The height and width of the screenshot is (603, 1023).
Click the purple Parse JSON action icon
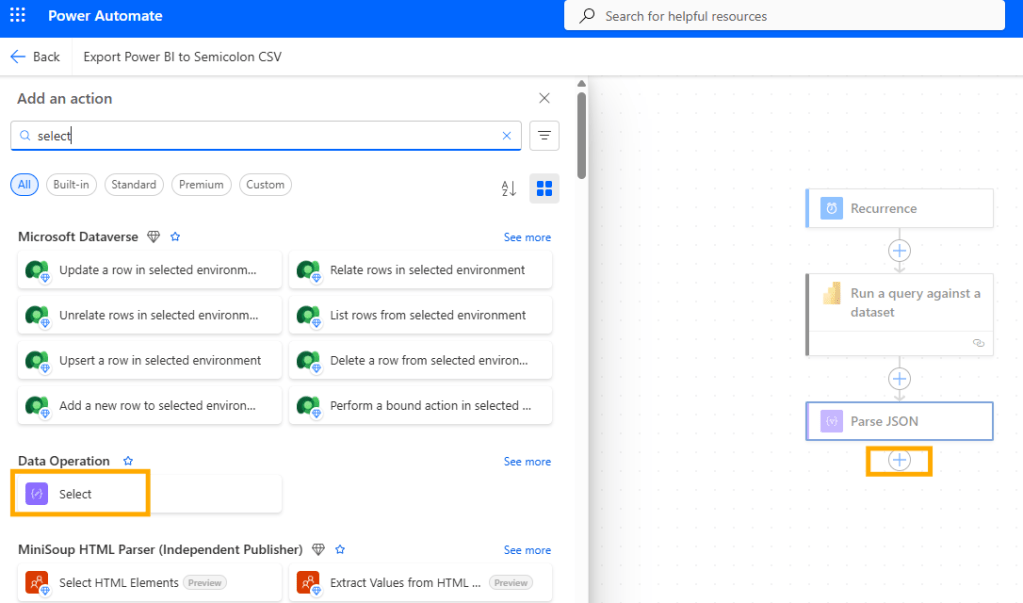click(x=830, y=421)
